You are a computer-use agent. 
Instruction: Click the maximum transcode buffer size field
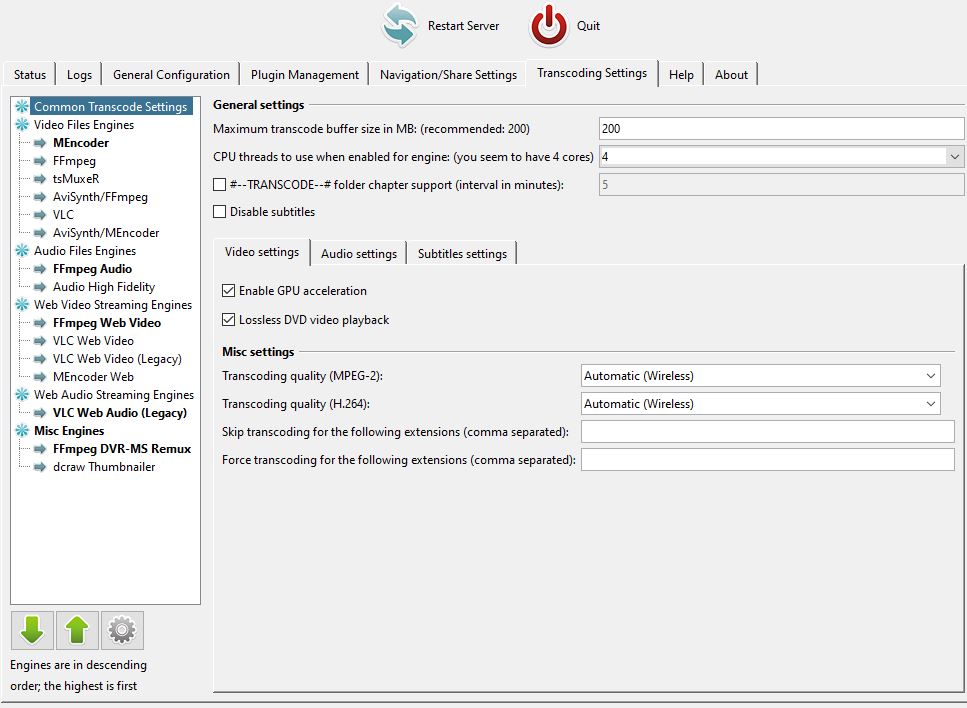point(781,129)
